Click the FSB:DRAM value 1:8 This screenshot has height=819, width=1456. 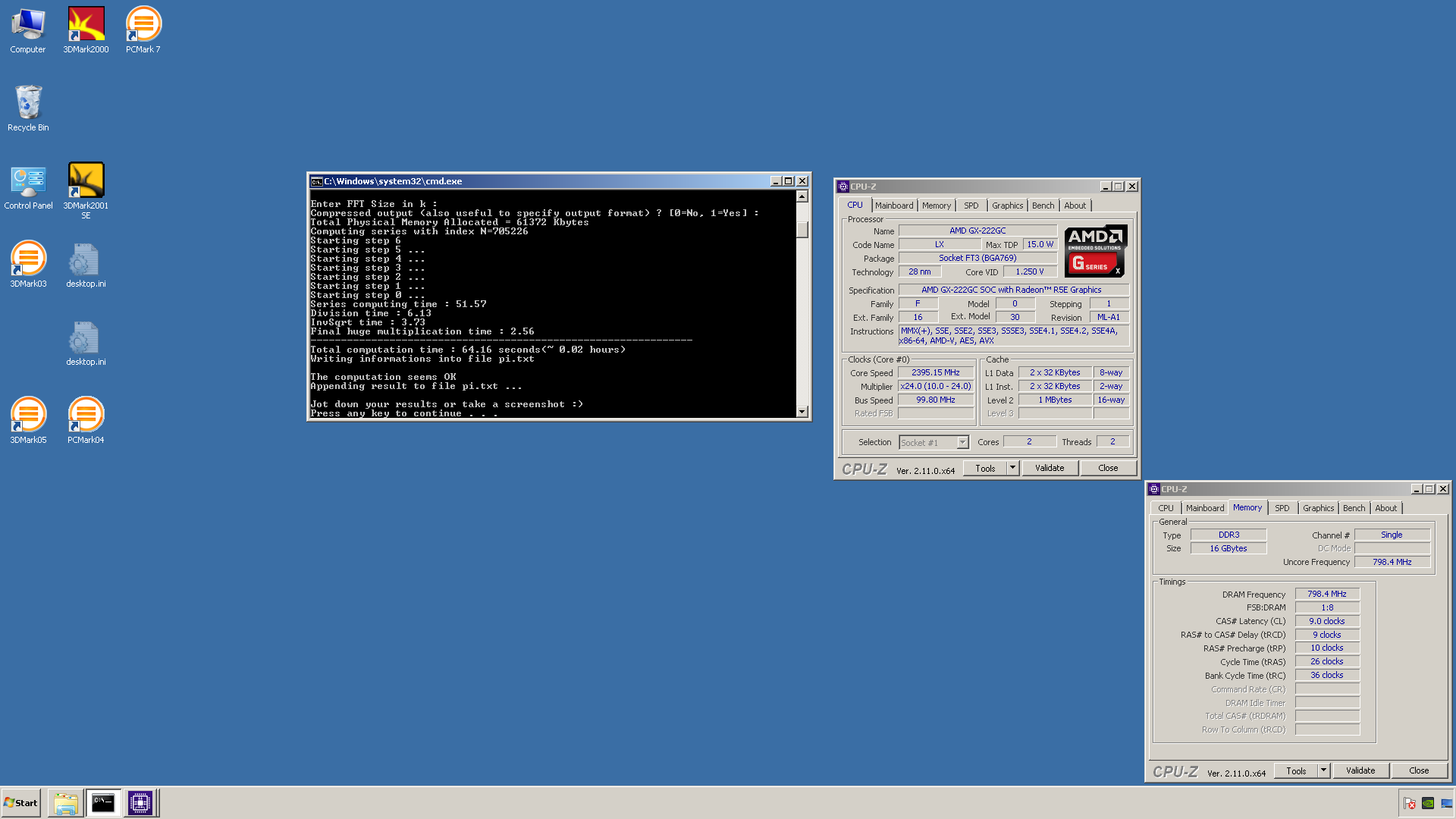(x=1327, y=607)
